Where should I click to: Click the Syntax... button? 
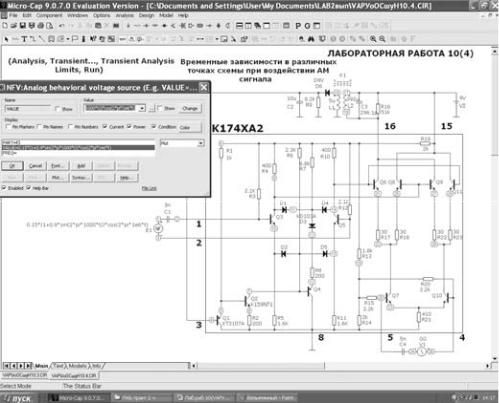(x=80, y=178)
